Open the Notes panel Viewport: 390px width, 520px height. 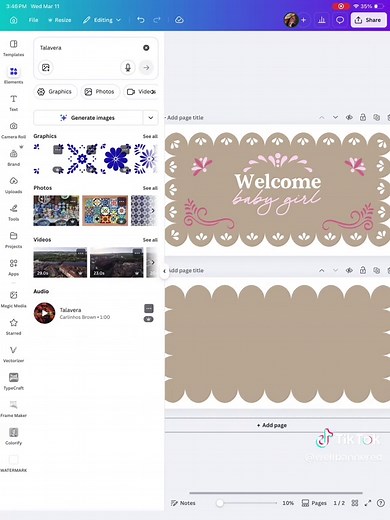[183, 503]
